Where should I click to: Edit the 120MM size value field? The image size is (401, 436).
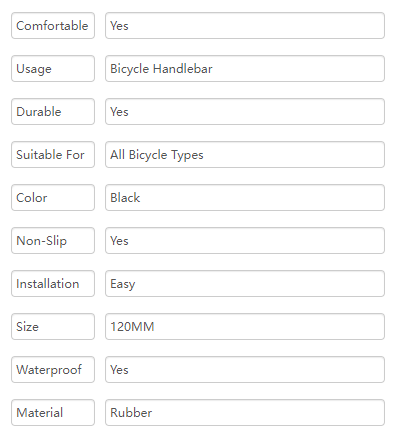[x=245, y=327]
